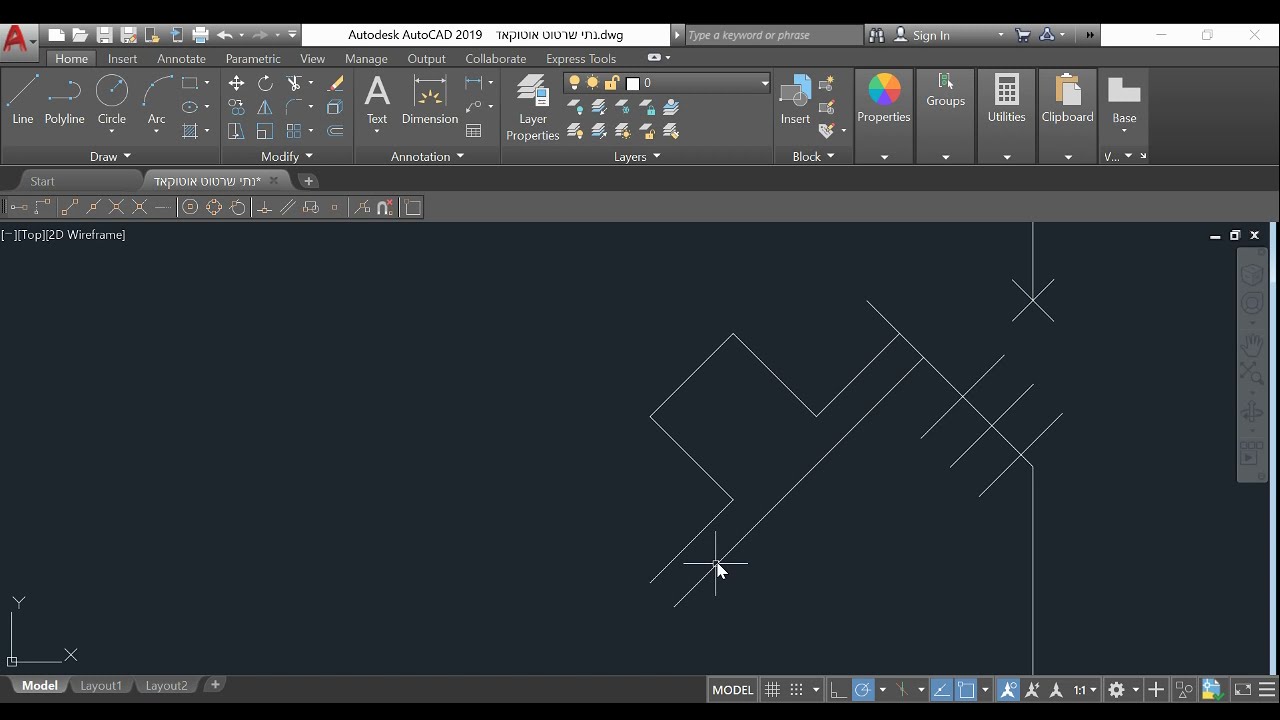Click the Hatch tool icon
Viewport: 1280px width, 720px height.
190,131
